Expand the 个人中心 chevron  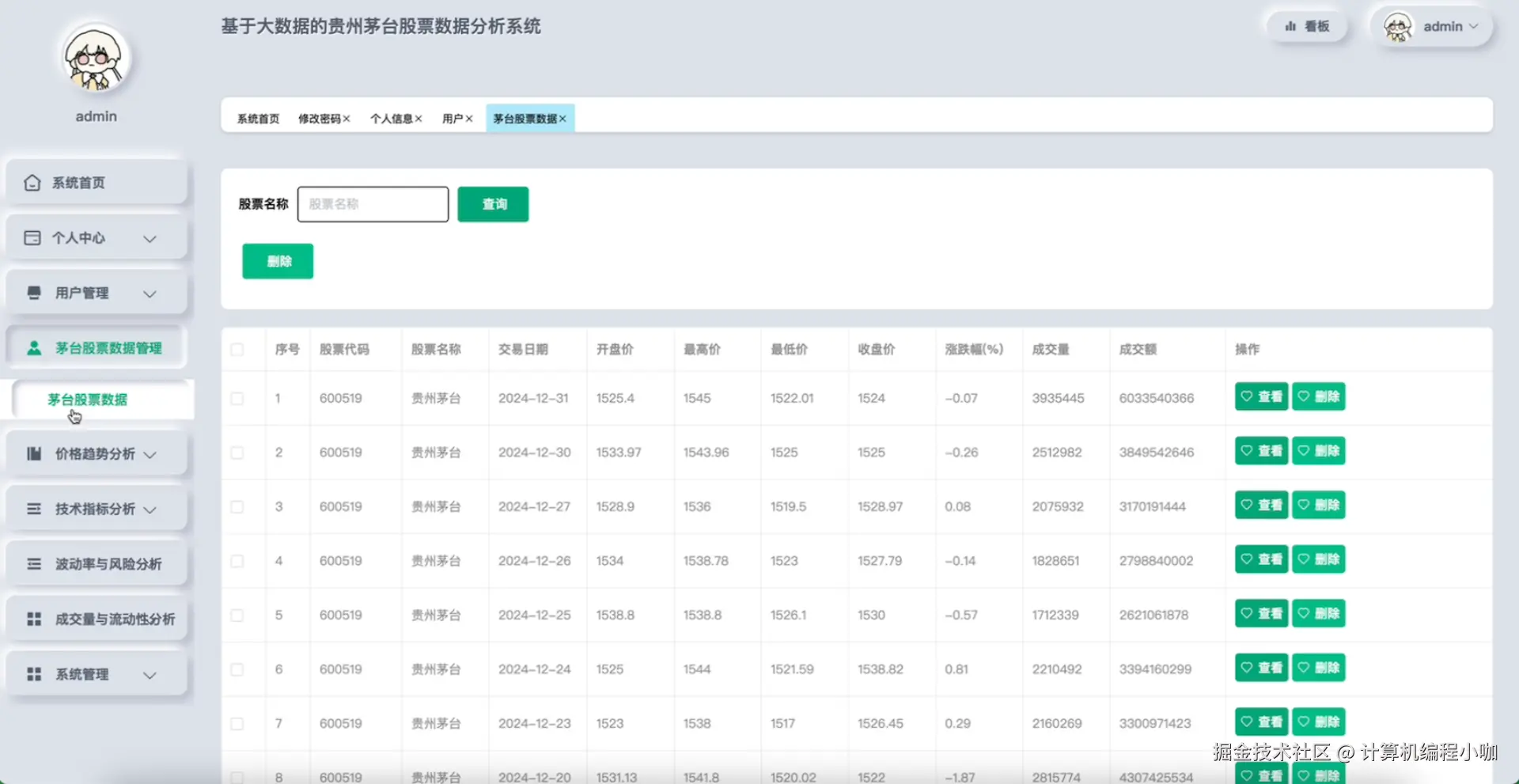pos(150,239)
